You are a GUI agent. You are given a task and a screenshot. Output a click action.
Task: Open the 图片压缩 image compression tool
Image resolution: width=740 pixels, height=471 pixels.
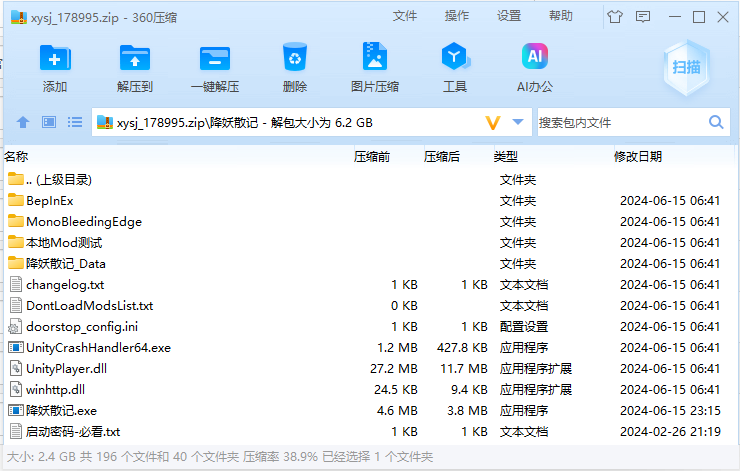[x=375, y=57]
